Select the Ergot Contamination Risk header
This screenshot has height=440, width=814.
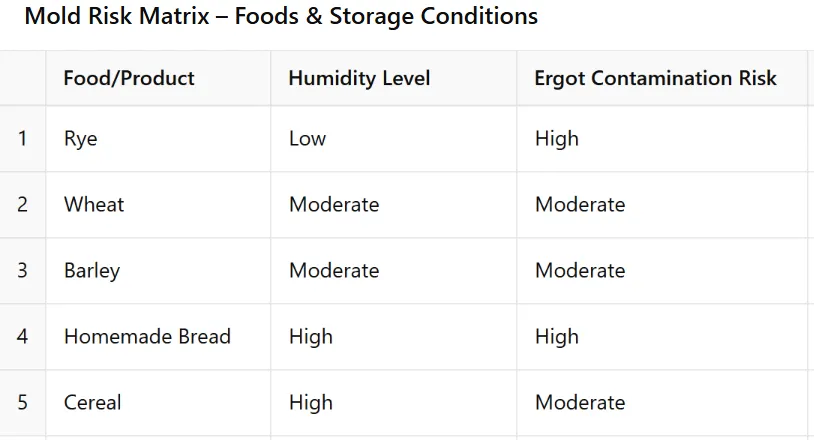pyautogui.click(x=655, y=78)
